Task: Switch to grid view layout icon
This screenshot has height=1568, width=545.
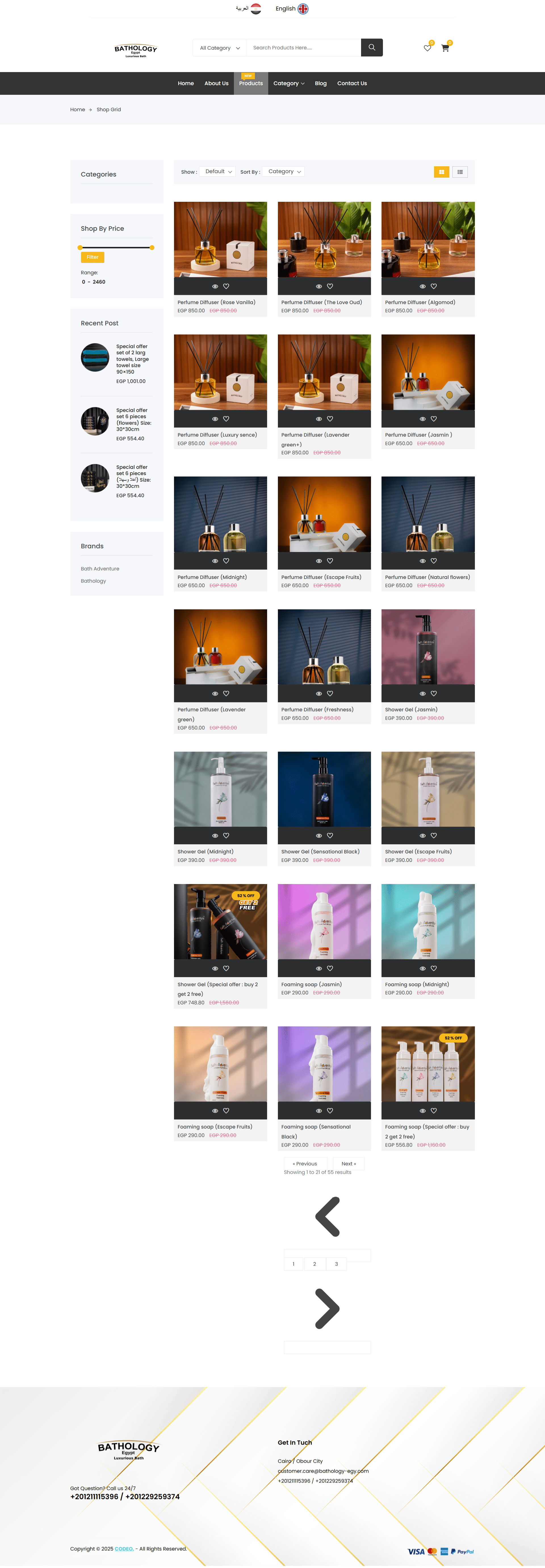Action: [441, 172]
